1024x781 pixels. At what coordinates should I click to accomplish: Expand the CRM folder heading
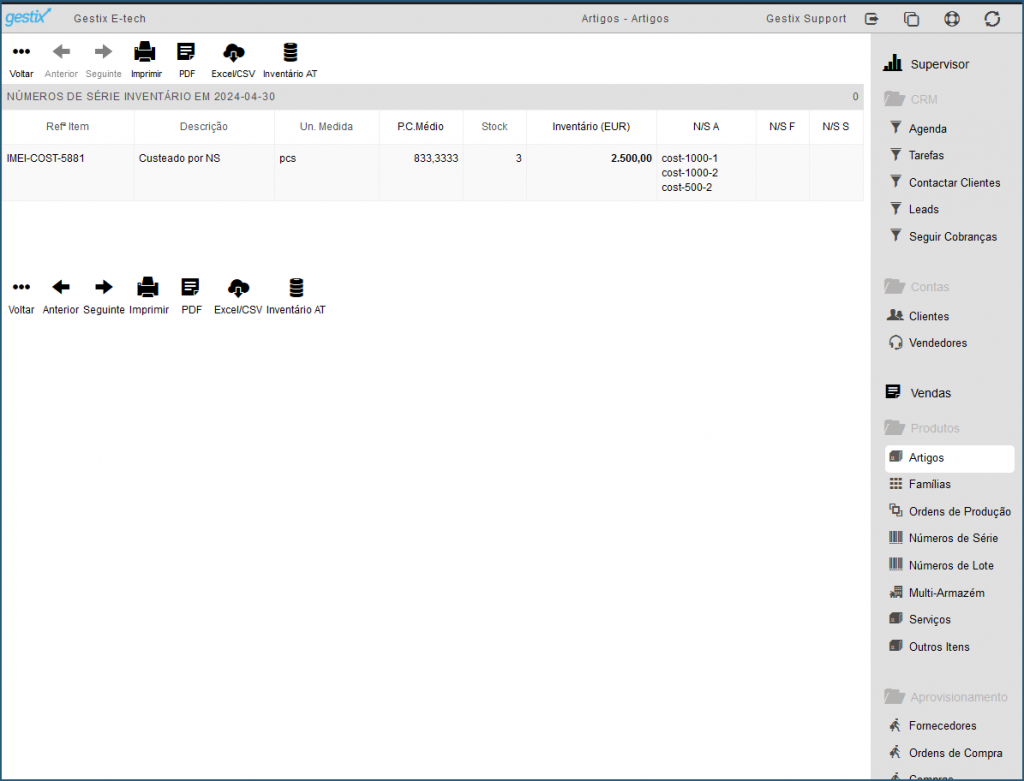click(910, 99)
